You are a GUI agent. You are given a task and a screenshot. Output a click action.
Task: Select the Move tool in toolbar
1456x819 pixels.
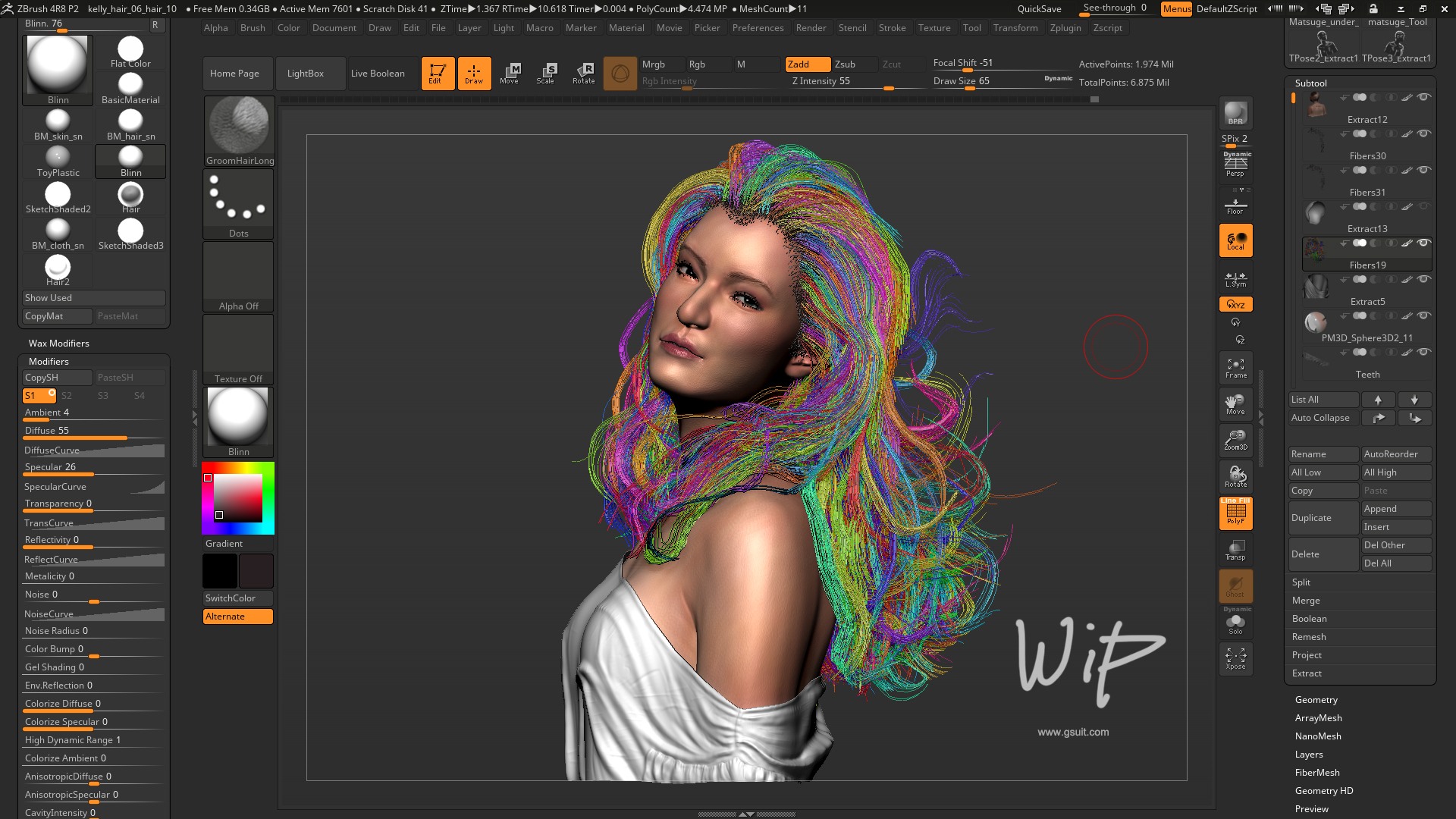510,72
